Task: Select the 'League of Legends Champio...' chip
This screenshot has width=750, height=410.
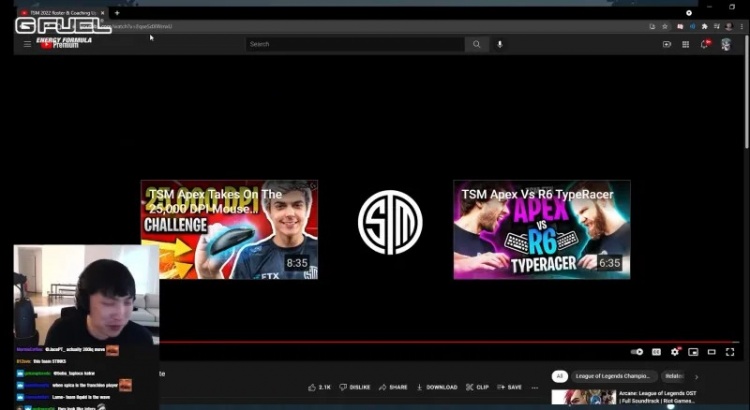Action: pos(614,377)
